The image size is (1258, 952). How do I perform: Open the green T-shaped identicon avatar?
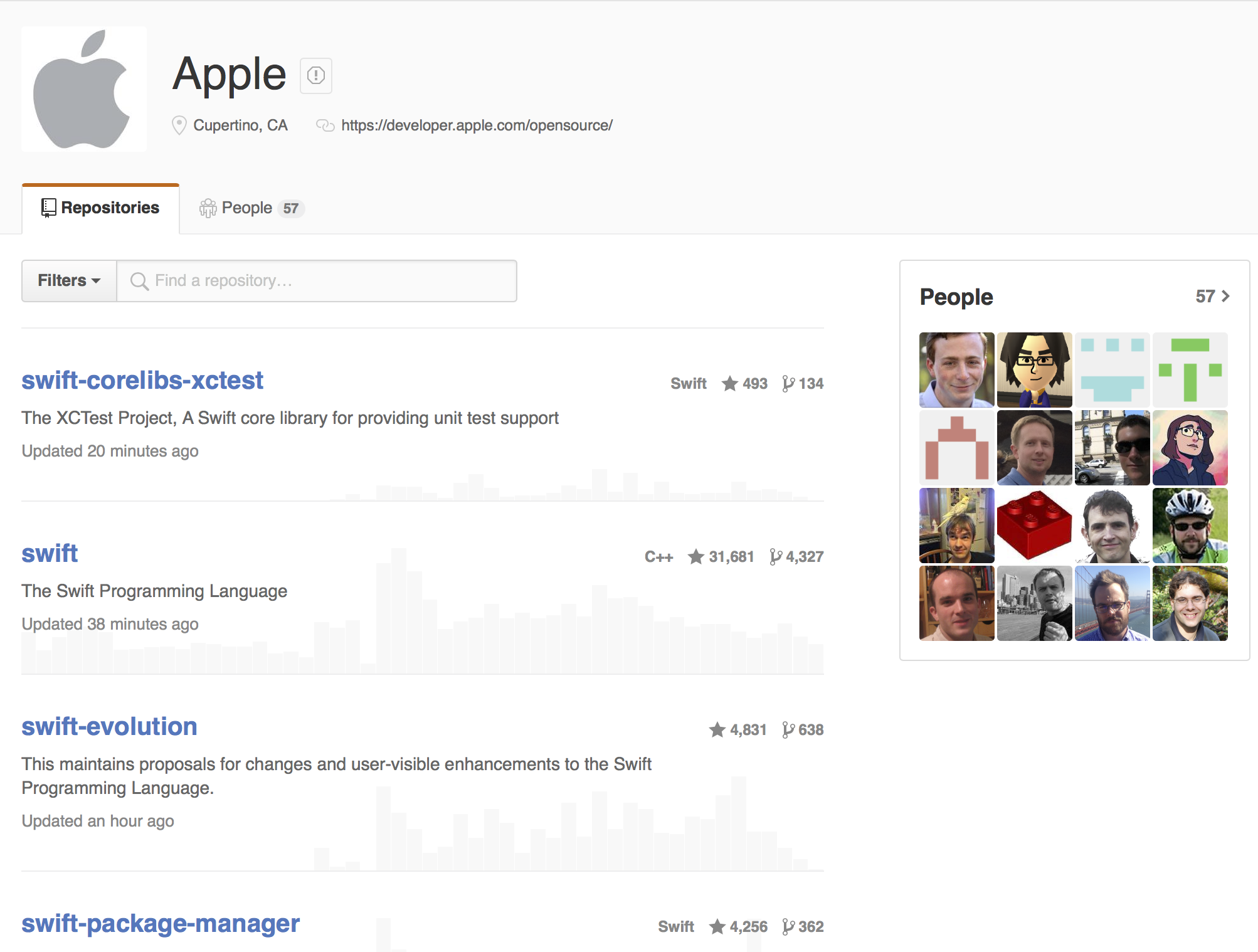[x=1190, y=370]
